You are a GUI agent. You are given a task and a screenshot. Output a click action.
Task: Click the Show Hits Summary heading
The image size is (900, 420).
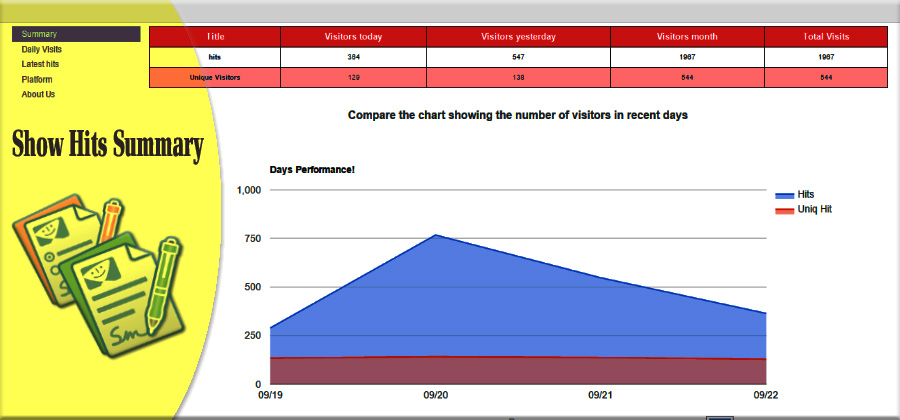(x=107, y=145)
